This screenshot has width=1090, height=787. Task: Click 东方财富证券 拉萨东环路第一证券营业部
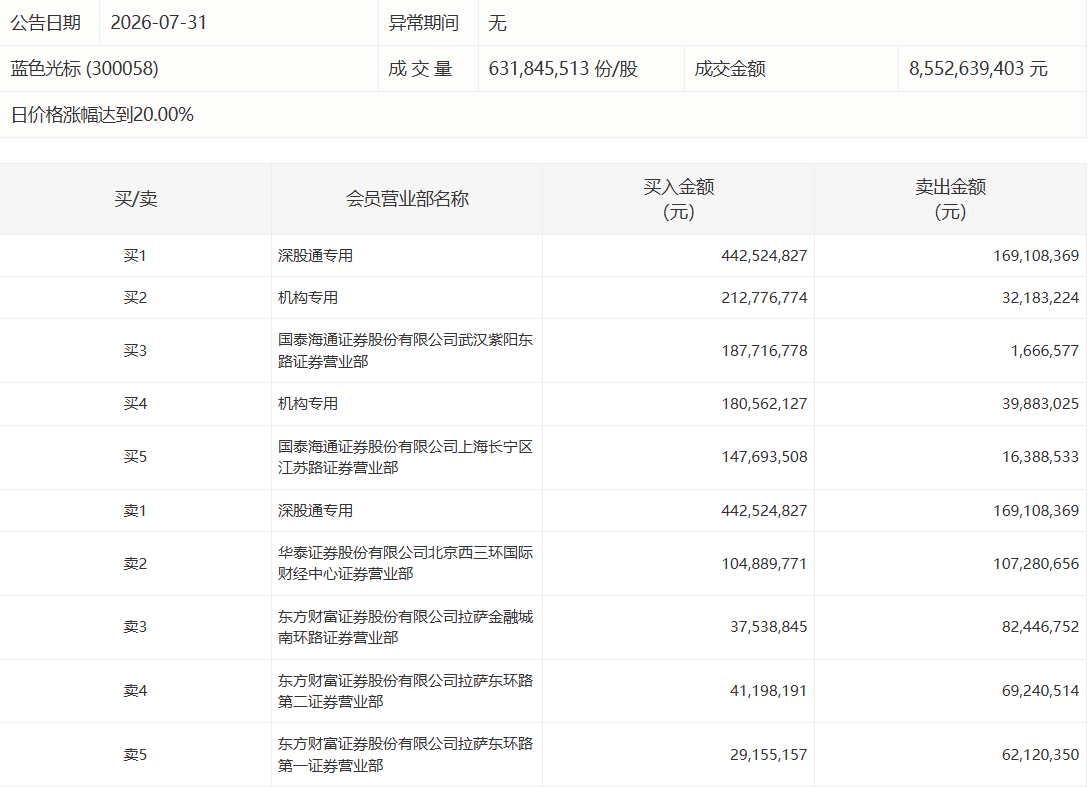point(405,754)
